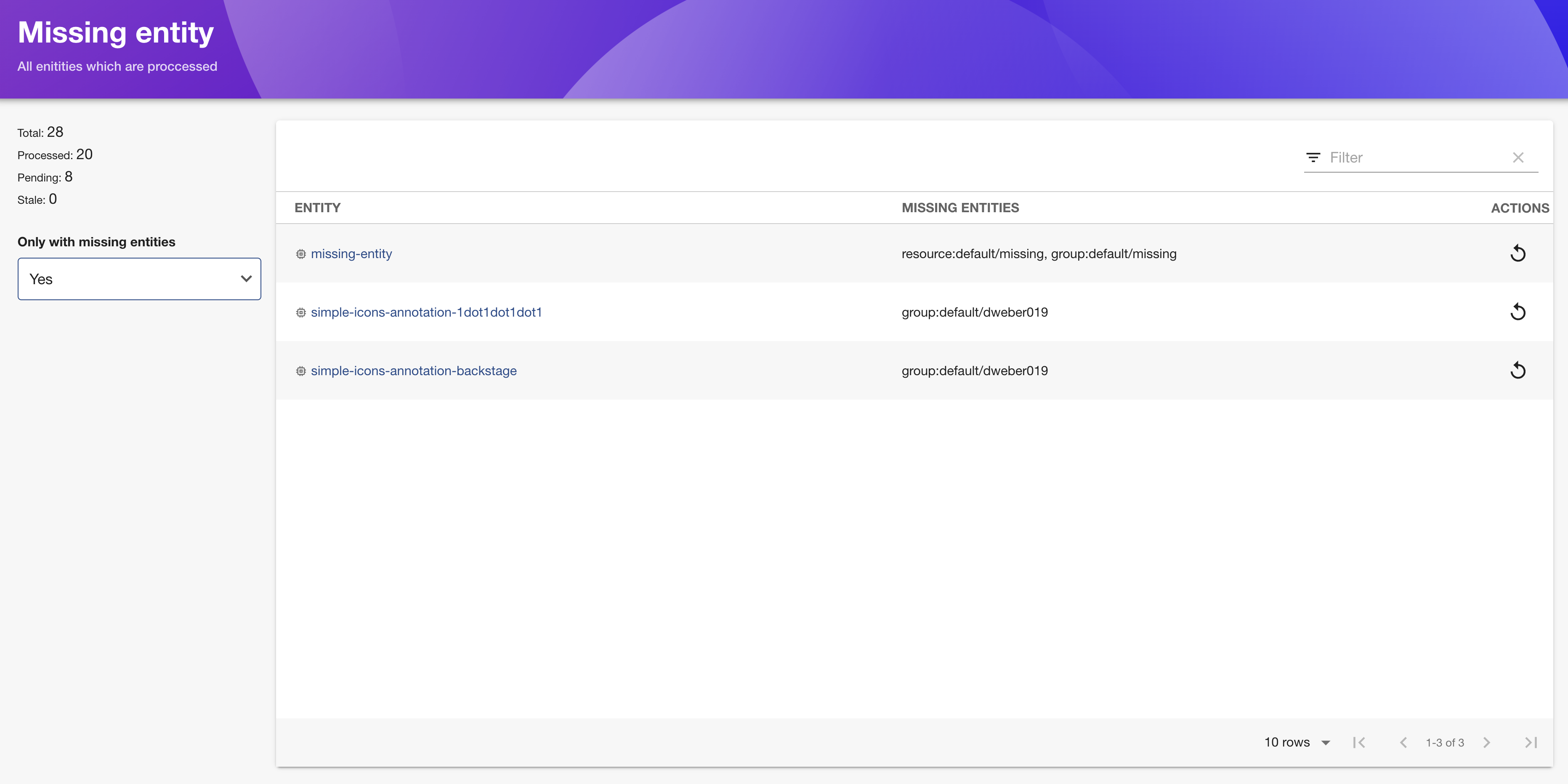
Task: Open simple-icons-annotation-backstage link
Action: pos(413,371)
